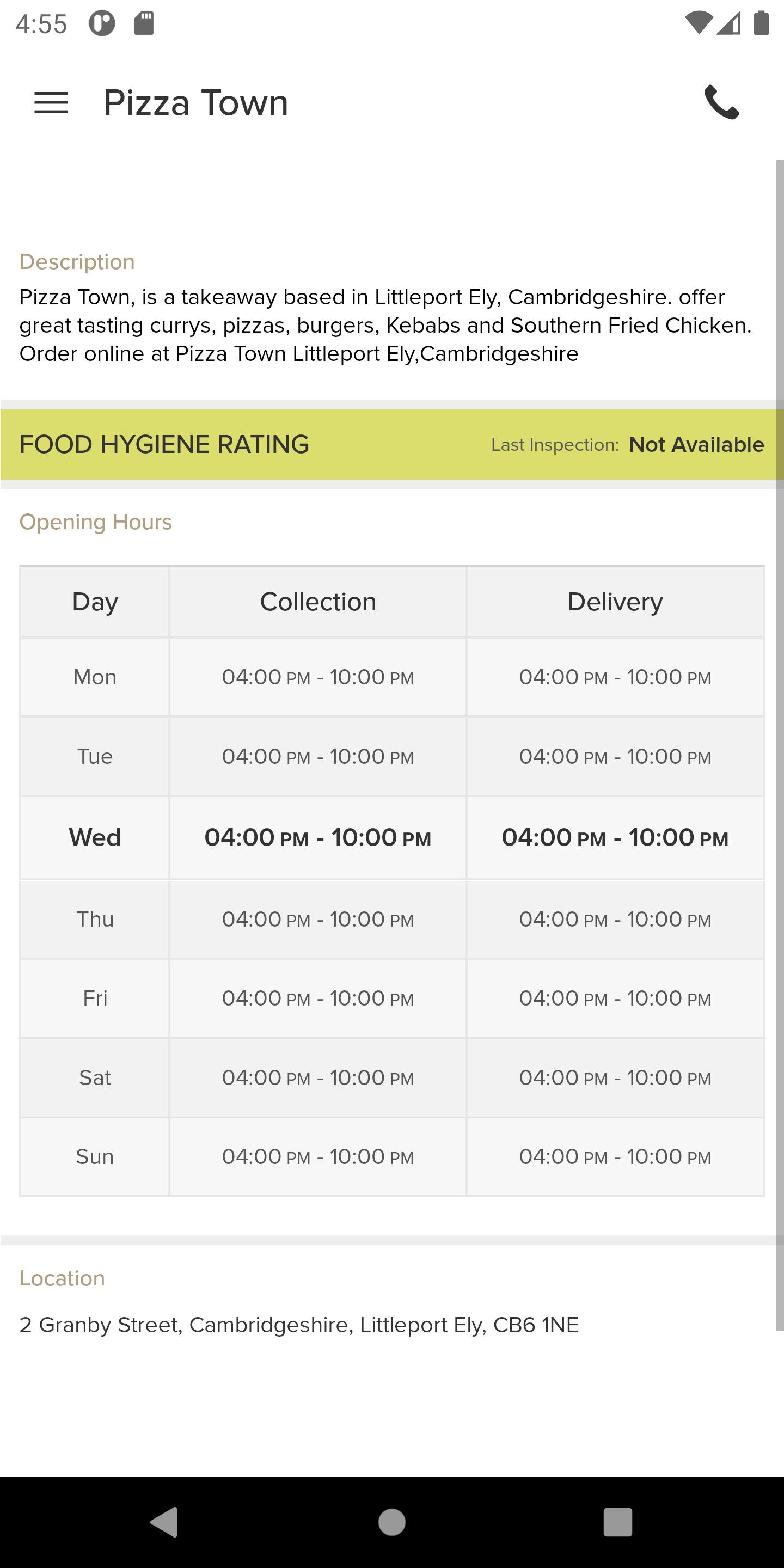Tap Monday's collection hours cell
784x1568 pixels.
318,677
